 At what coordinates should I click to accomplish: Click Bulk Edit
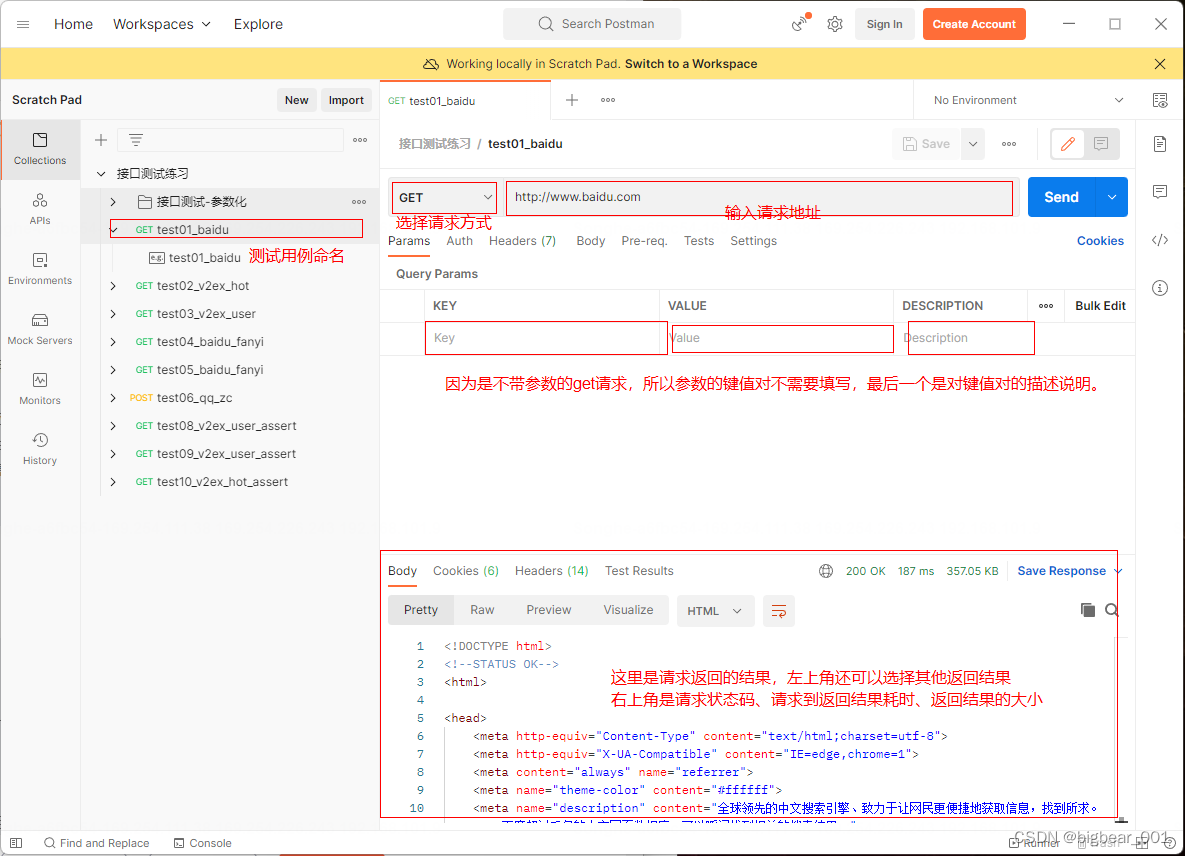[1100, 306]
